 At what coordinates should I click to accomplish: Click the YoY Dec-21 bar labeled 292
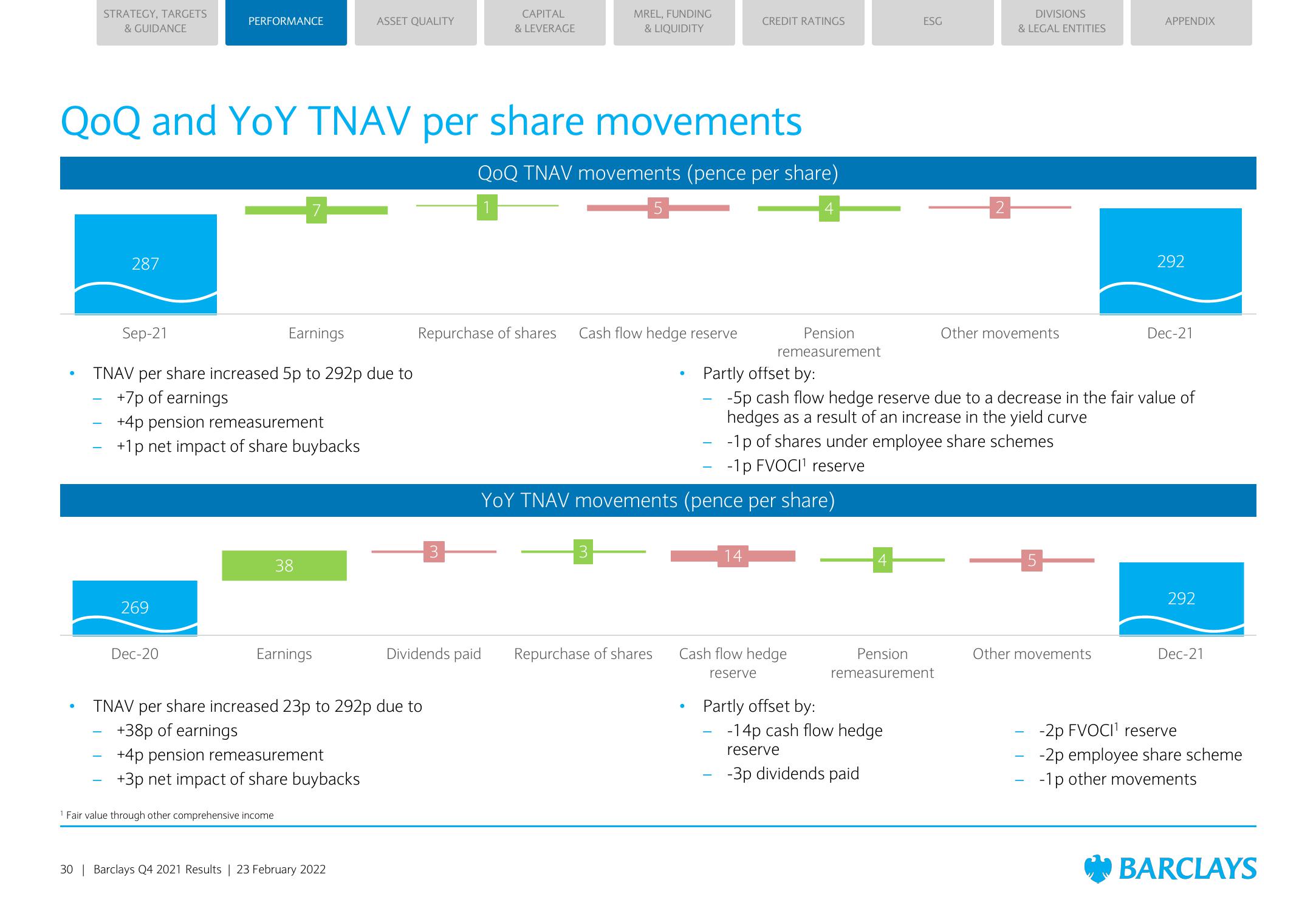[1181, 599]
